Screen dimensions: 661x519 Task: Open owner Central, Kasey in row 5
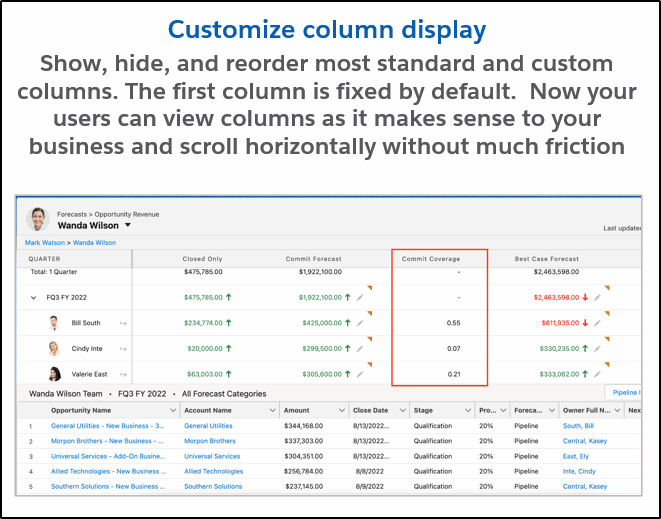click(x=585, y=487)
